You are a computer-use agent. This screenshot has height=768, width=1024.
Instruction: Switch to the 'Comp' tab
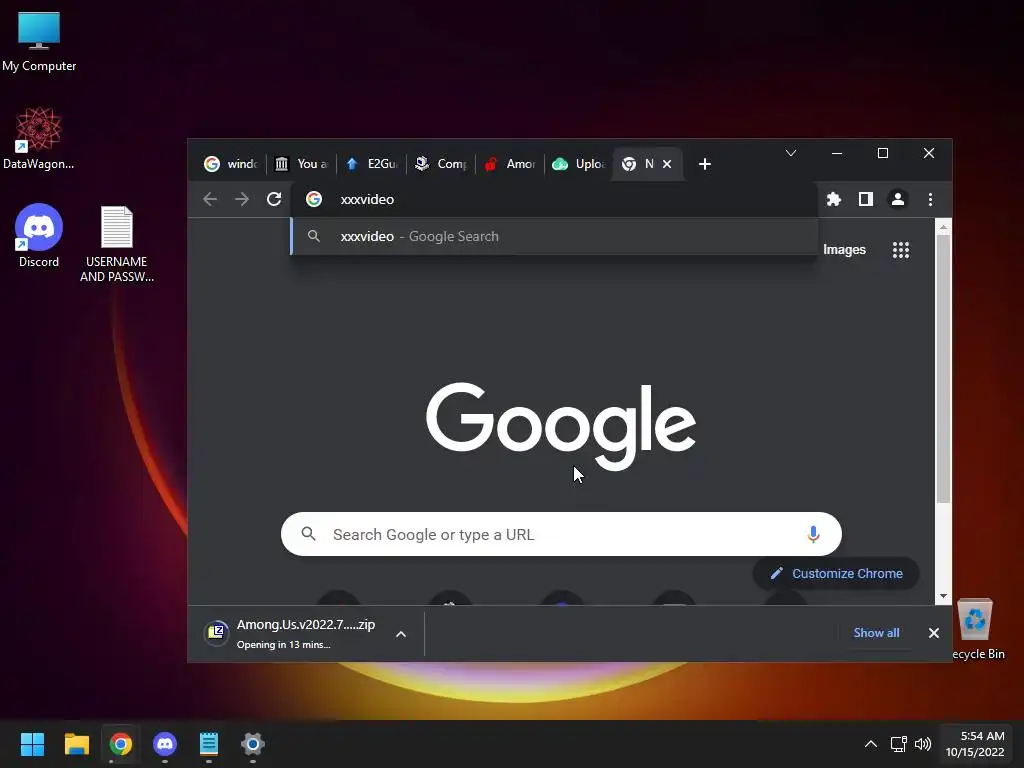441,164
